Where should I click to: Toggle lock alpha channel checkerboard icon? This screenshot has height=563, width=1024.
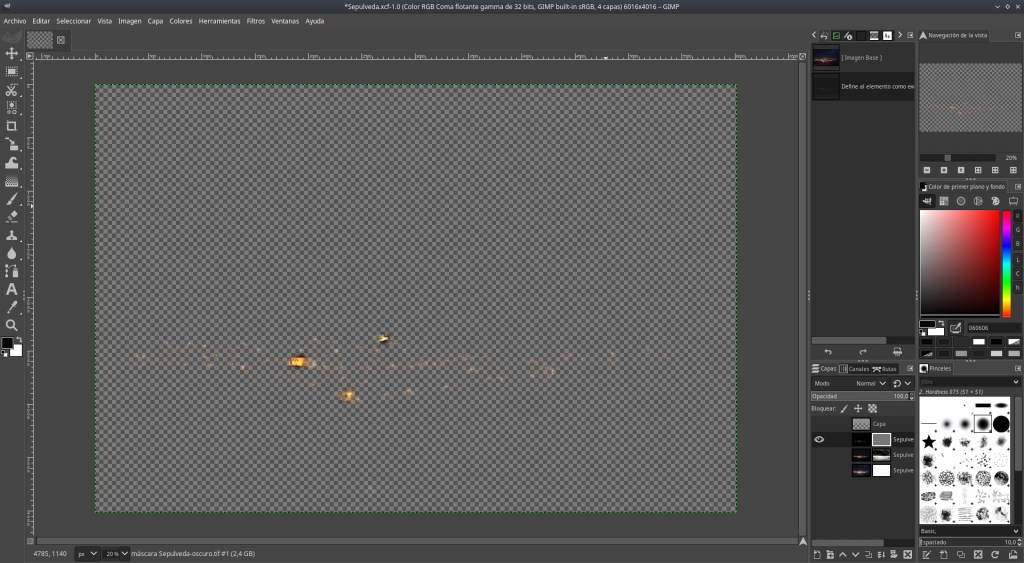872,408
